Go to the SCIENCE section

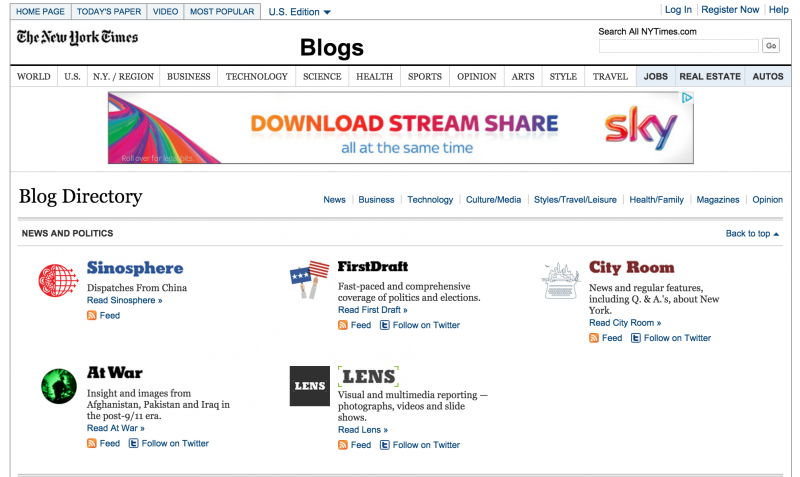click(x=322, y=77)
